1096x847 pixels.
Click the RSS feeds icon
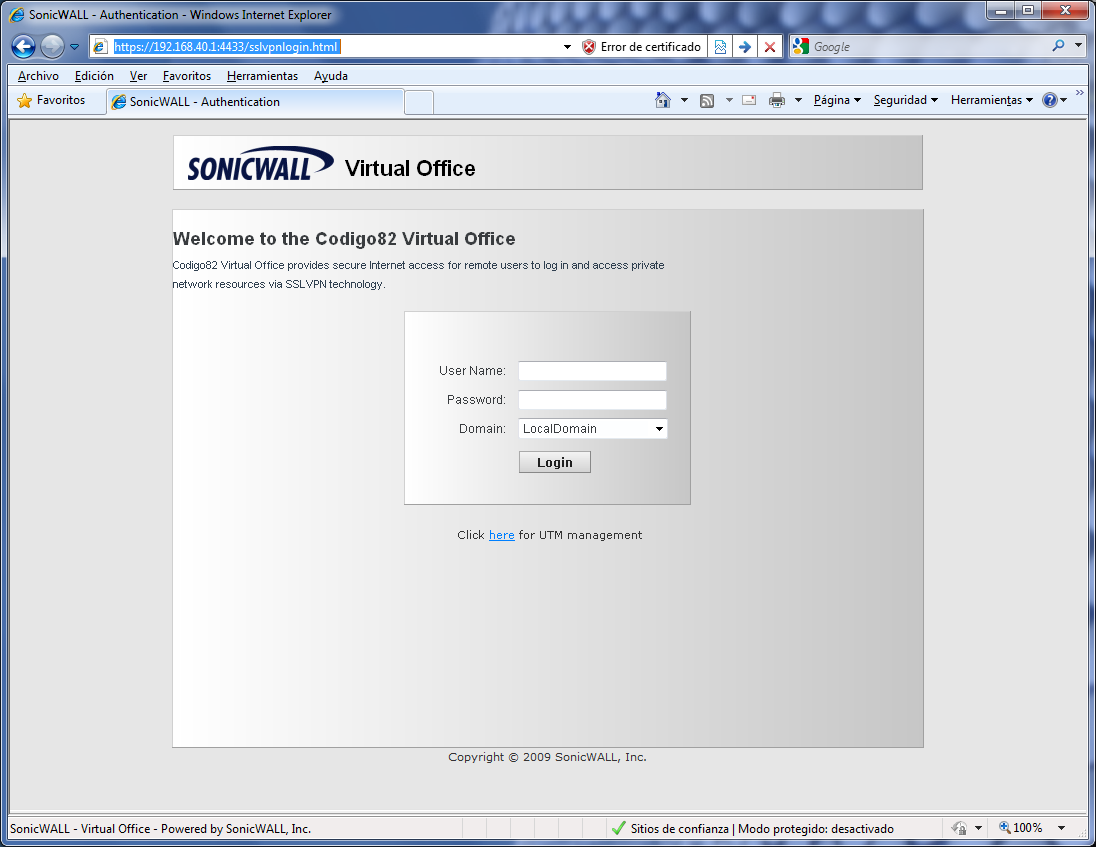[x=707, y=100]
